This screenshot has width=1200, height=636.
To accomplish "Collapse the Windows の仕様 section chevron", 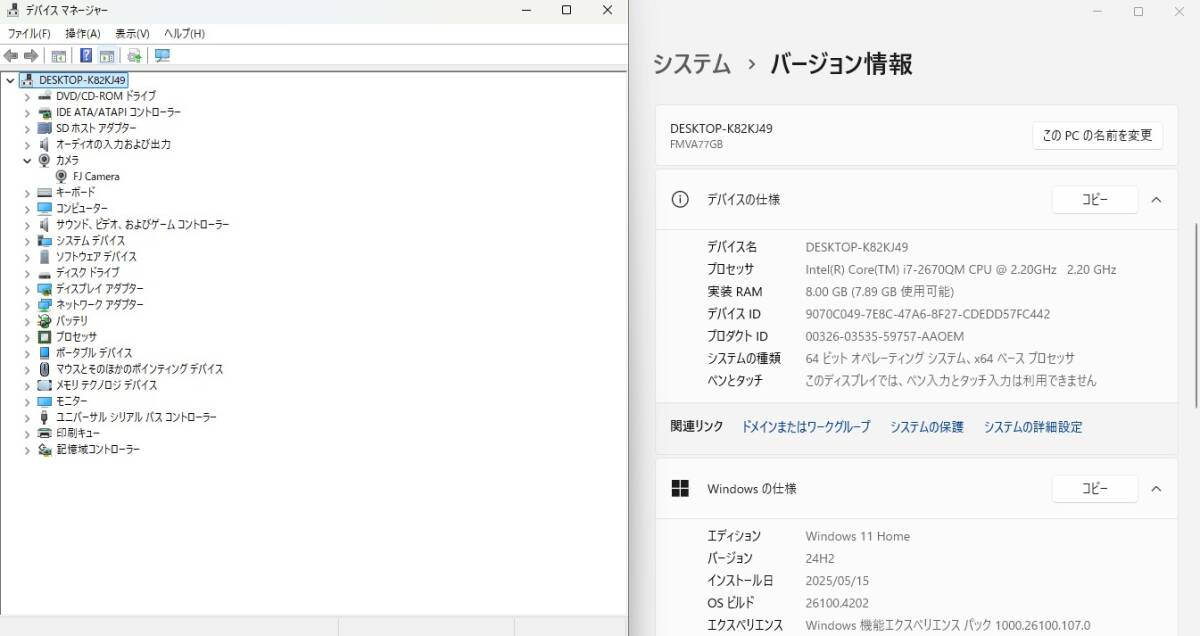I will tap(1156, 489).
